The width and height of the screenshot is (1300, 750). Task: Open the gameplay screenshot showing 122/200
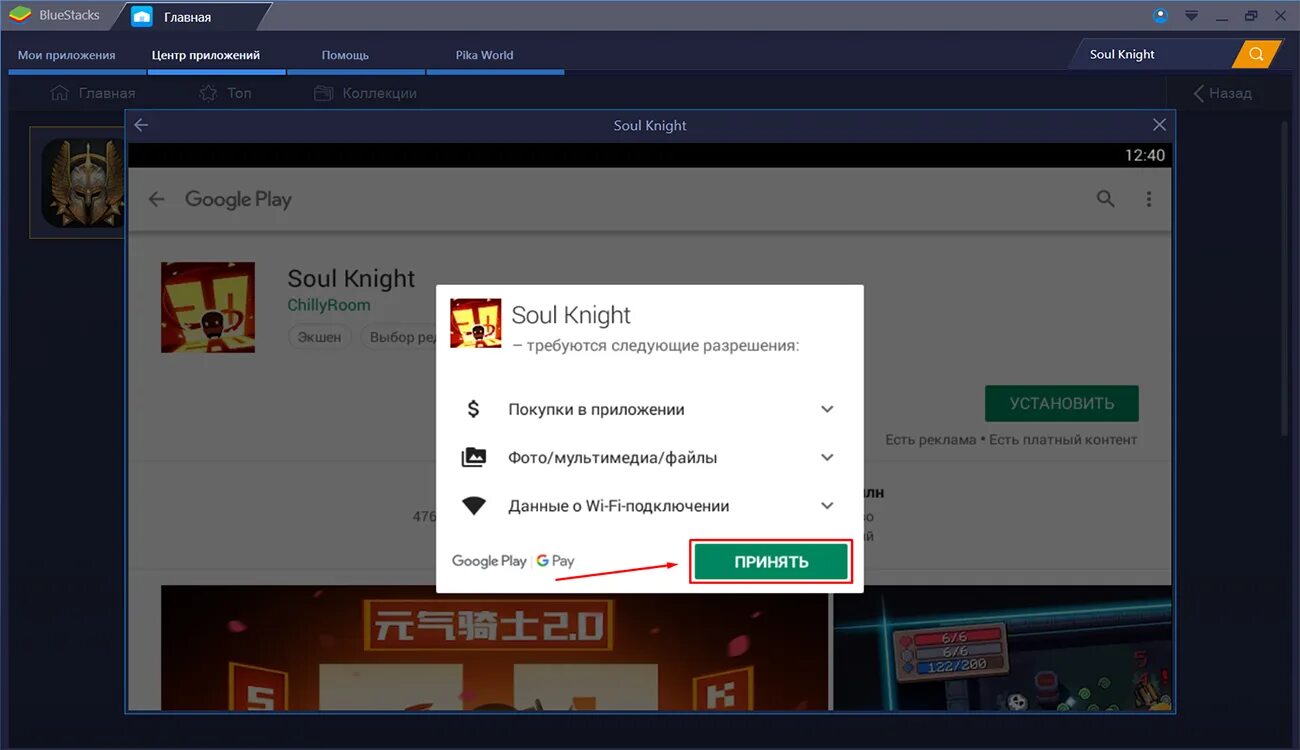click(x=1001, y=646)
